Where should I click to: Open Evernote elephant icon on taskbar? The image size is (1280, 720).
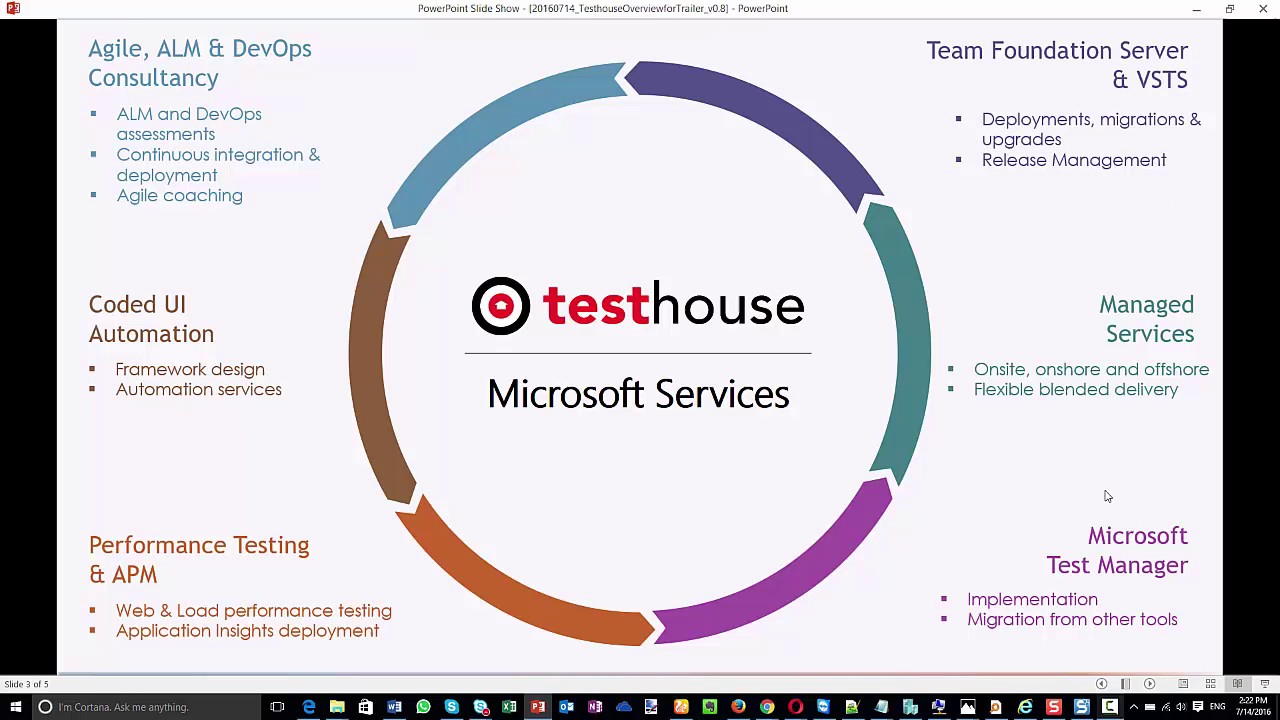click(x=709, y=707)
